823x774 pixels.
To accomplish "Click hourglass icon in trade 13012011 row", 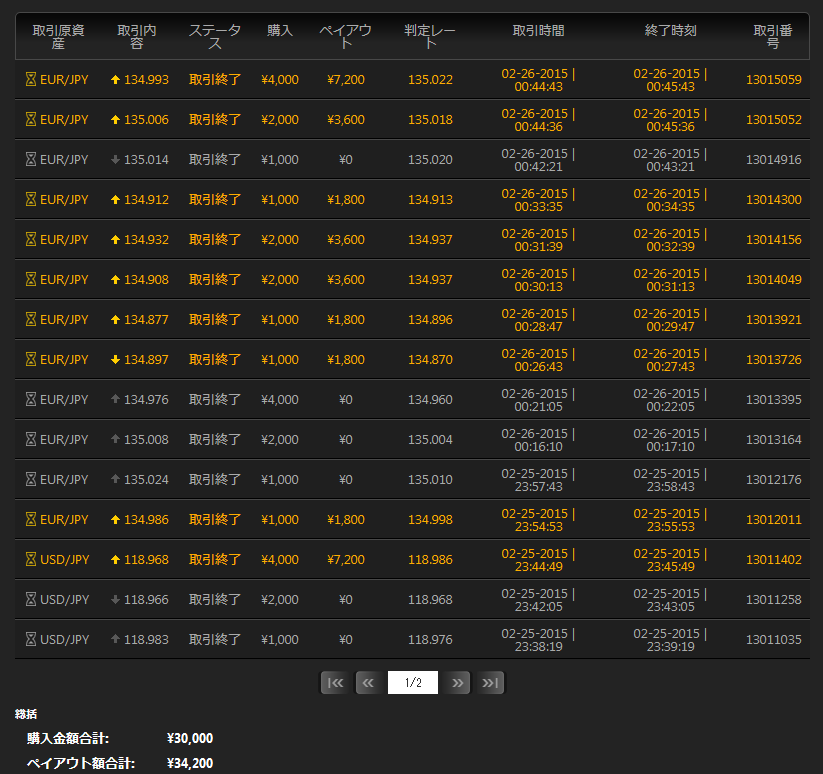I will click(31, 519).
